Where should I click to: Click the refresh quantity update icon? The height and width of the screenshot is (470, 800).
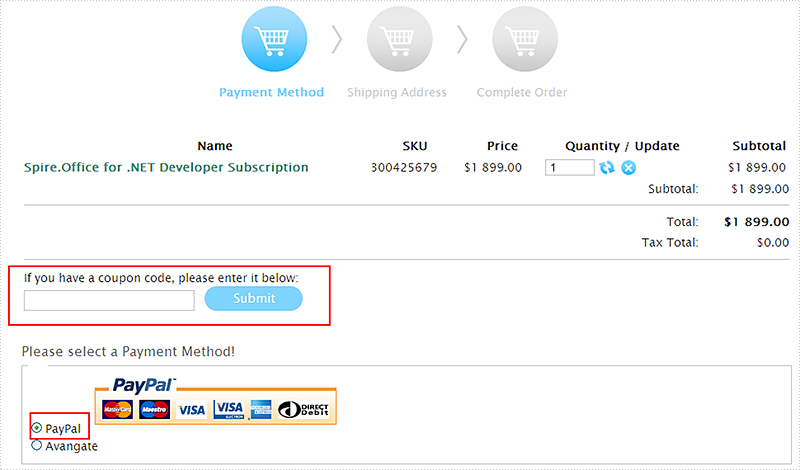click(x=607, y=167)
